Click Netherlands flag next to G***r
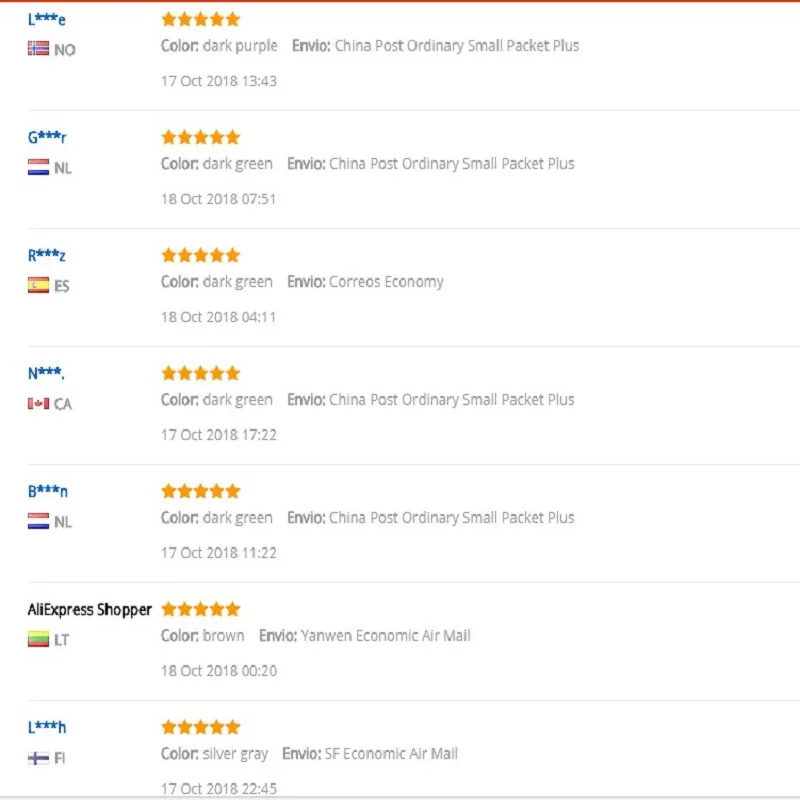 tap(38, 167)
